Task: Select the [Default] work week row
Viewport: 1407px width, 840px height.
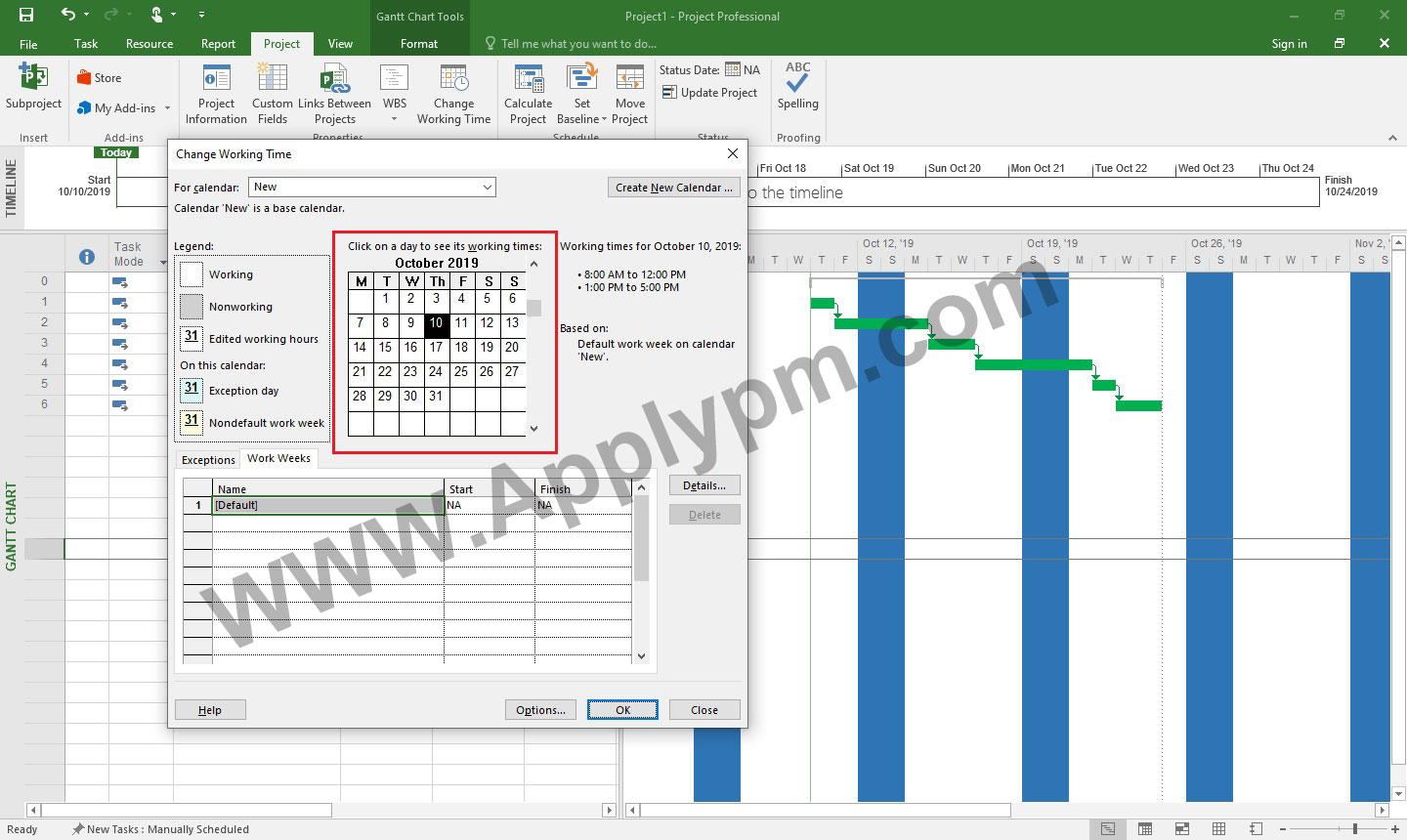Action: coord(407,505)
